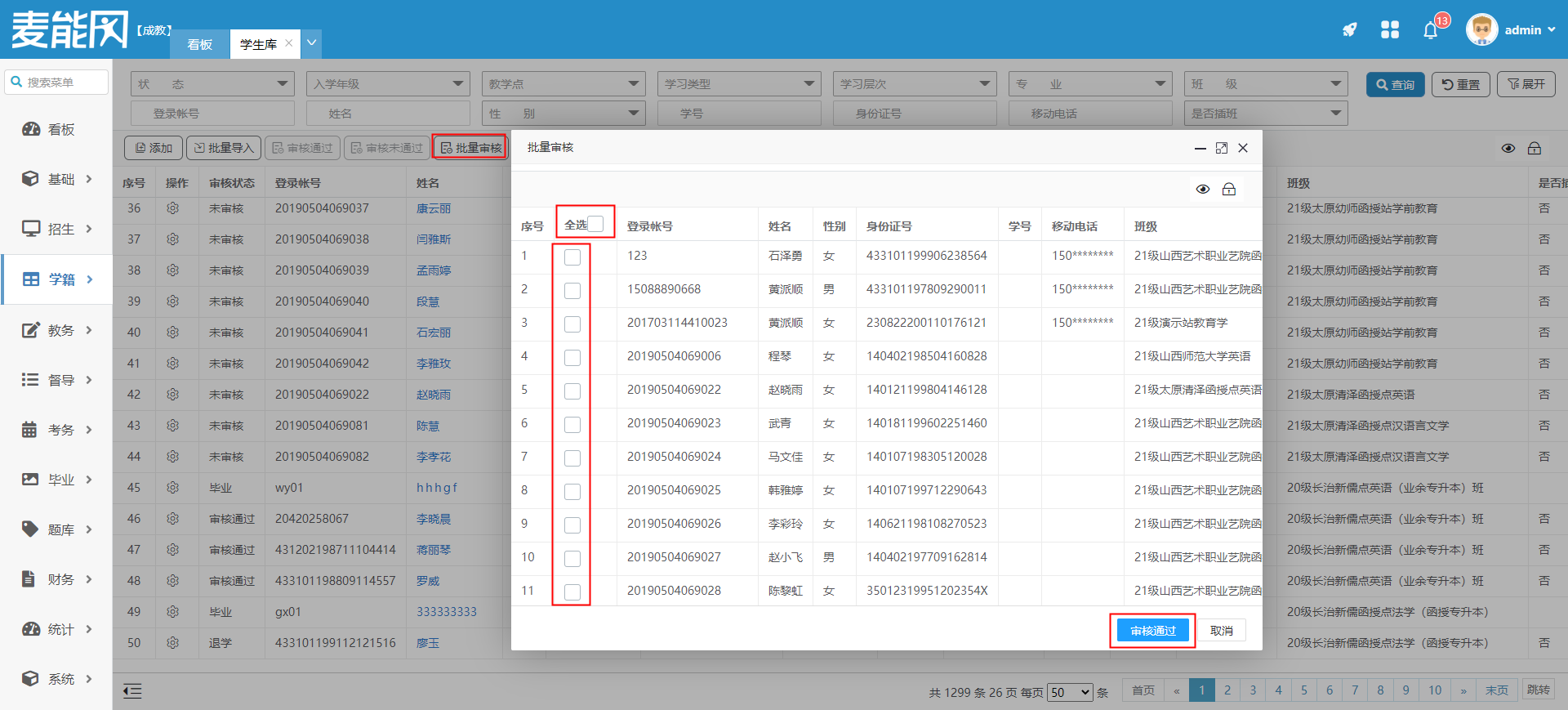Collapse the sidebar using the bottom menu icon
The height and width of the screenshot is (710, 1568).
[x=132, y=691]
